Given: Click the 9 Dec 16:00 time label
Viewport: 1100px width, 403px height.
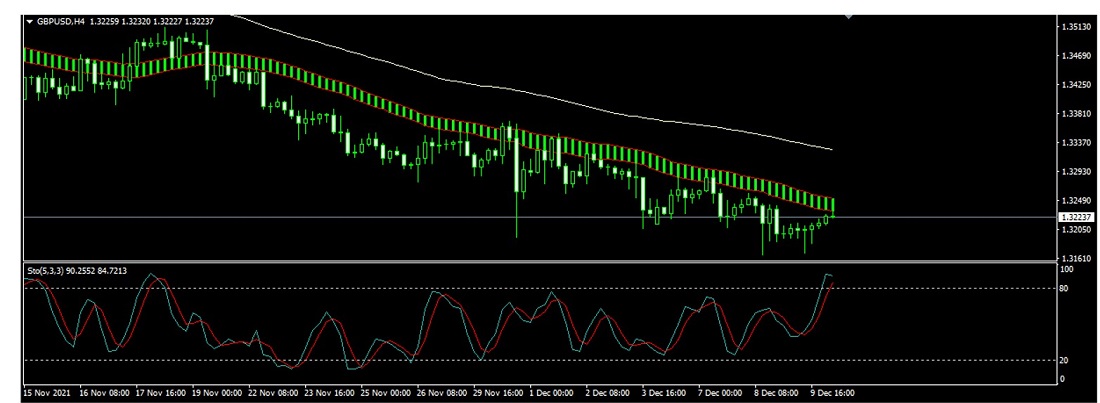Looking at the screenshot, I should point(830,392).
